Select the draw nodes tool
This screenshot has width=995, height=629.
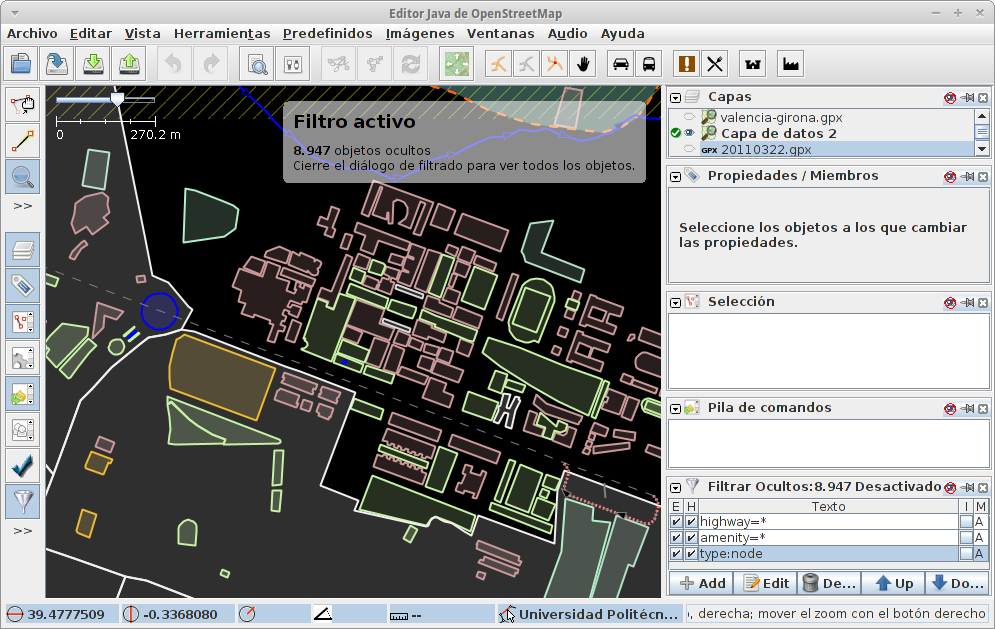pyautogui.click(x=22, y=140)
